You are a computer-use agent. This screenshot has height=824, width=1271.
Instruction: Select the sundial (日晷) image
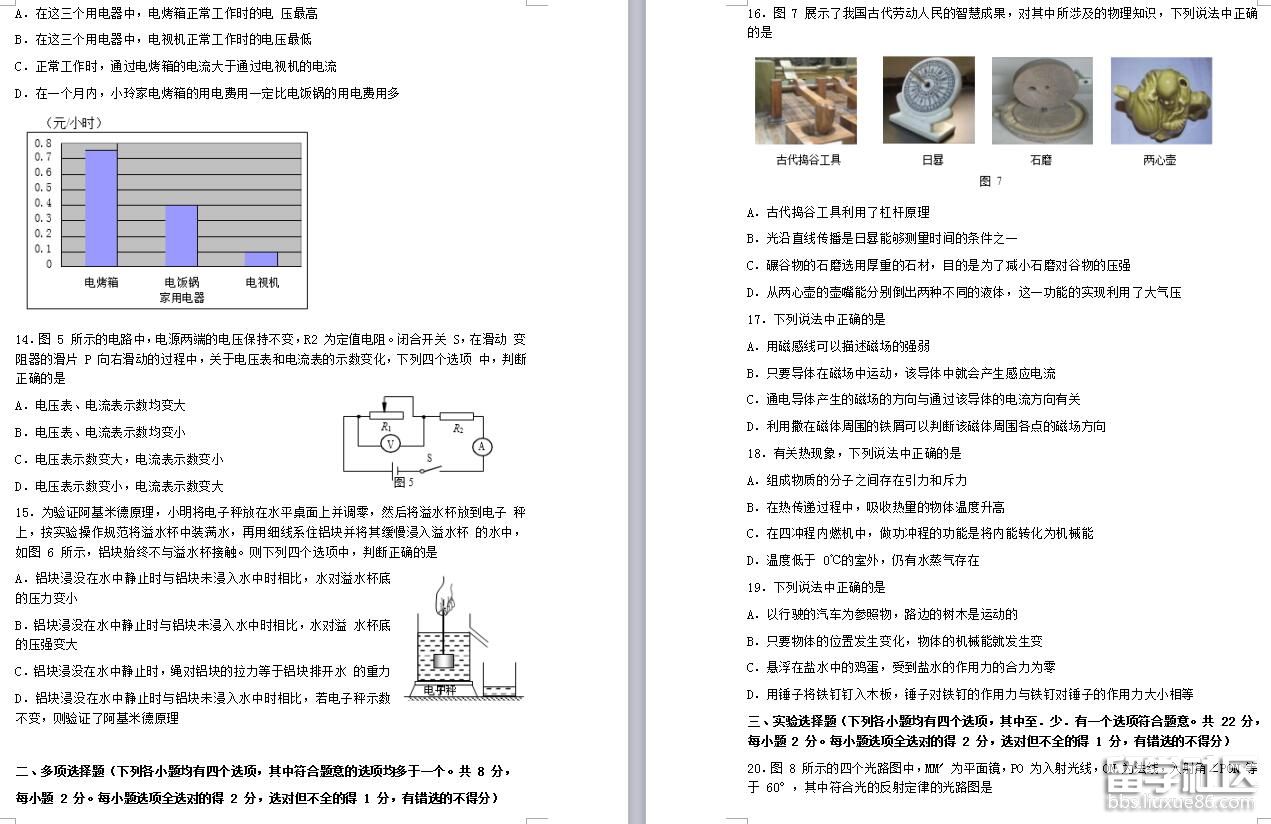928,100
